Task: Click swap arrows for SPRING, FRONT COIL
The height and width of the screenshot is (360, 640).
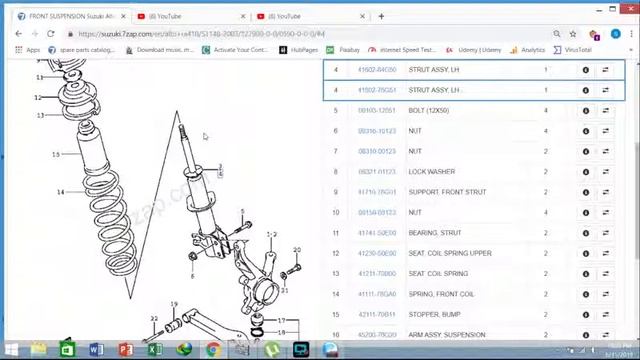Action: [x=606, y=294]
